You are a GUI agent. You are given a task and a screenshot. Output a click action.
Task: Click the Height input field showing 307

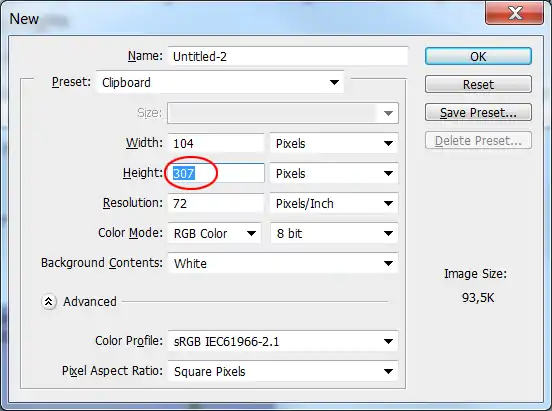click(216, 173)
